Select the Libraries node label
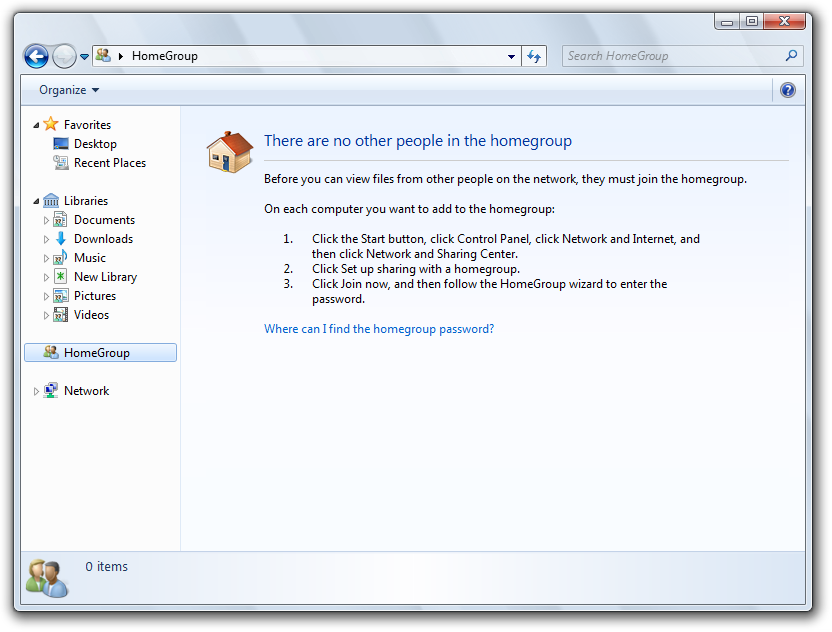Screen dimensions: 832x632 [x=86, y=201]
